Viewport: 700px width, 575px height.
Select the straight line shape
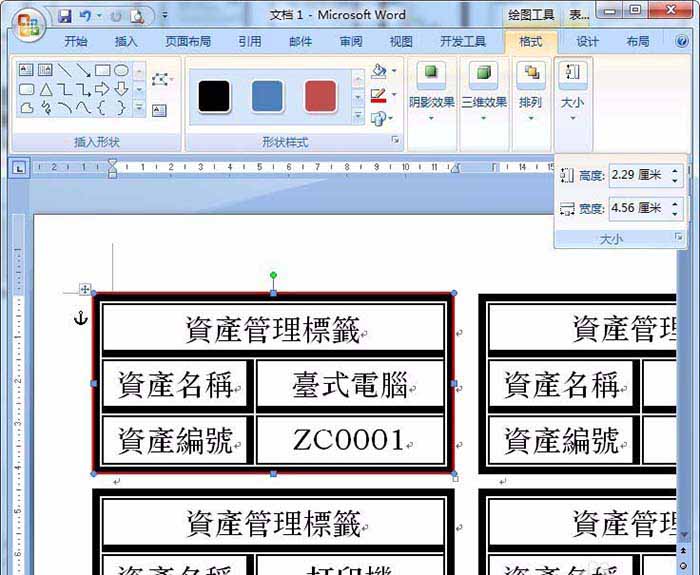pos(65,70)
